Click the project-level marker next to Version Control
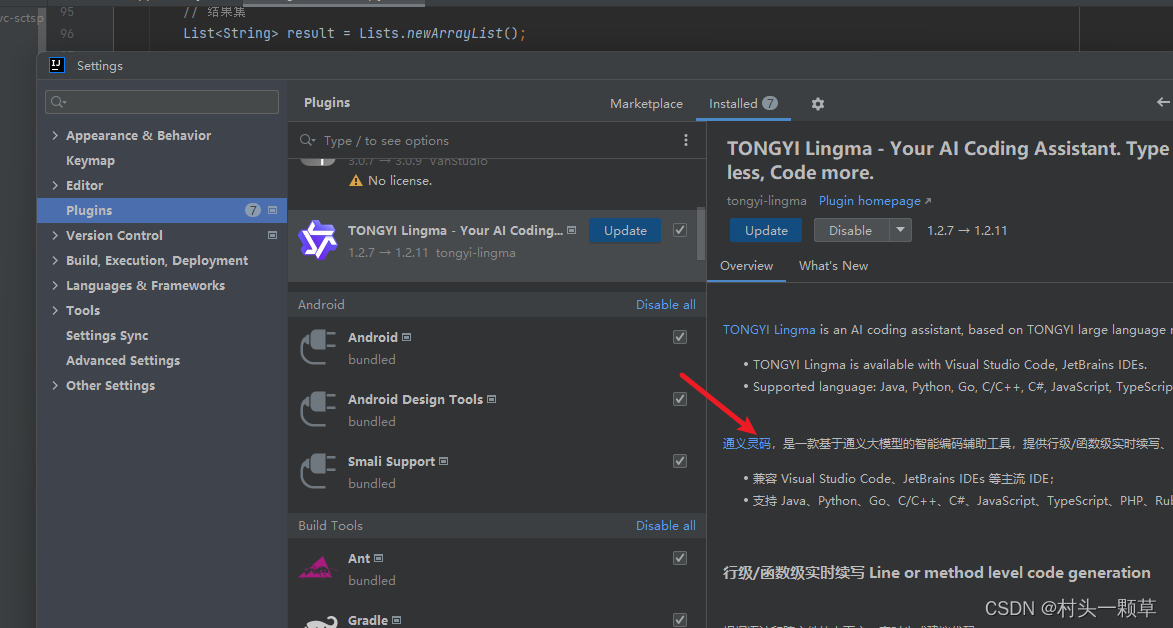The image size is (1173, 628). pyautogui.click(x=272, y=235)
